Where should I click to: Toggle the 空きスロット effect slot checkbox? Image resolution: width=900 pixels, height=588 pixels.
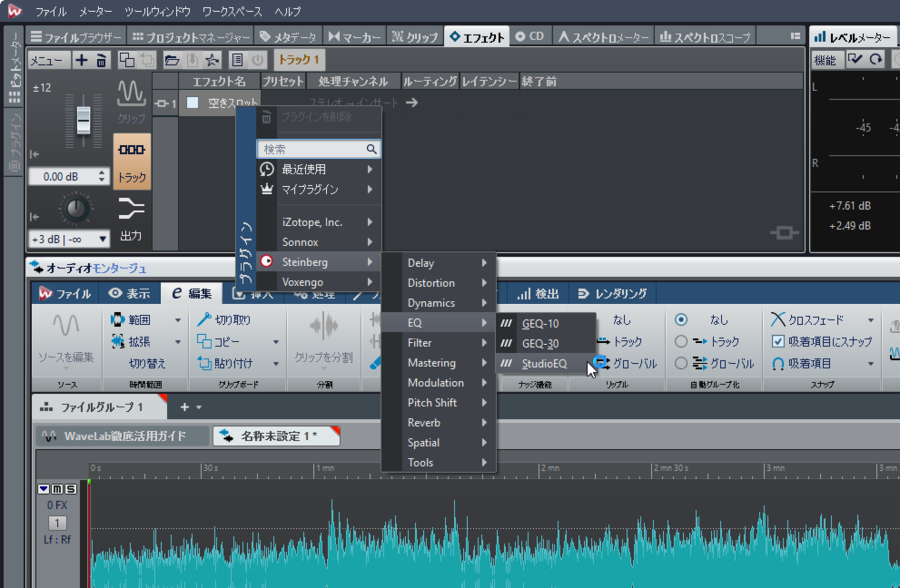tap(193, 103)
